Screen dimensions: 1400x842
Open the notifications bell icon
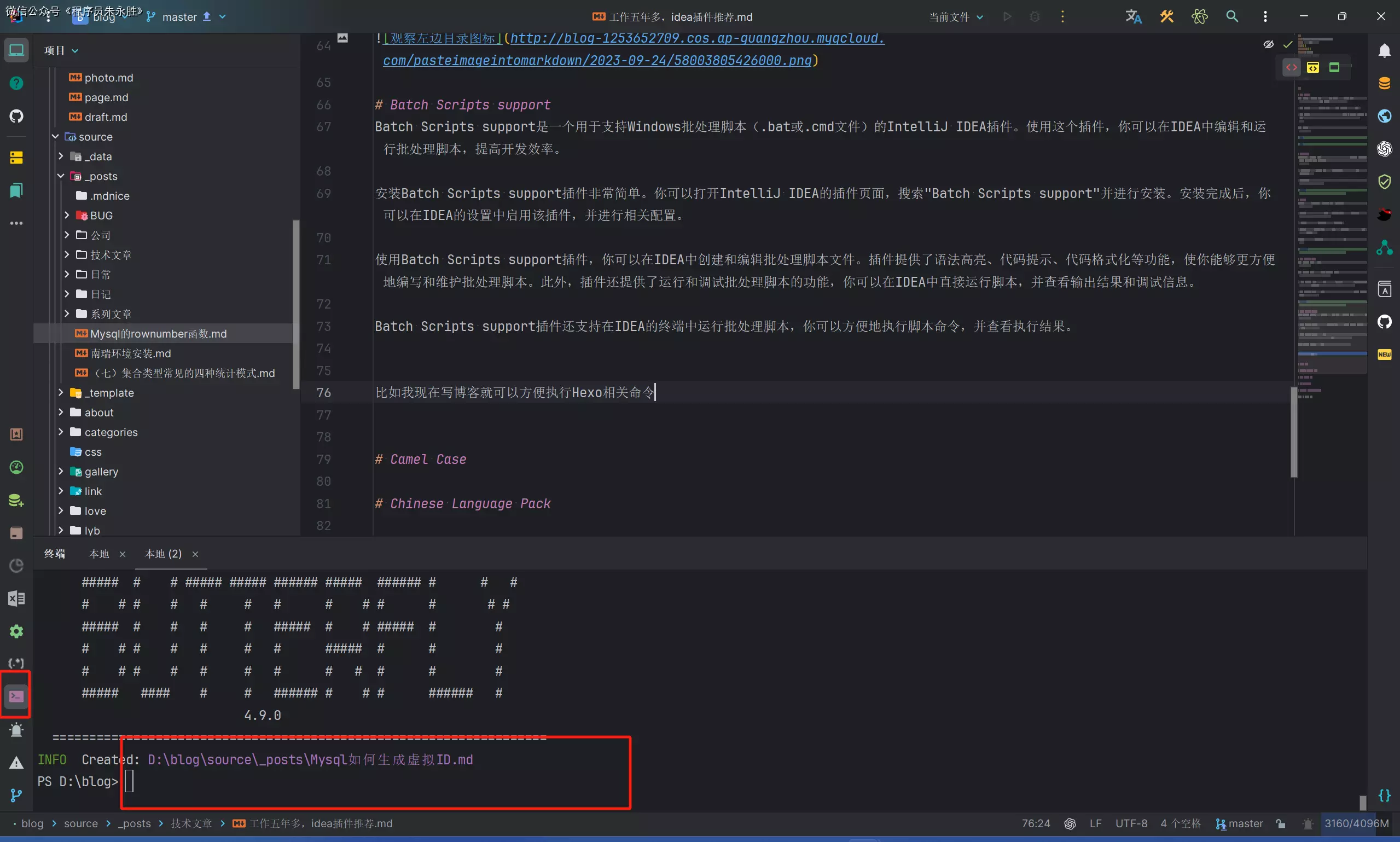click(1385, 50)
